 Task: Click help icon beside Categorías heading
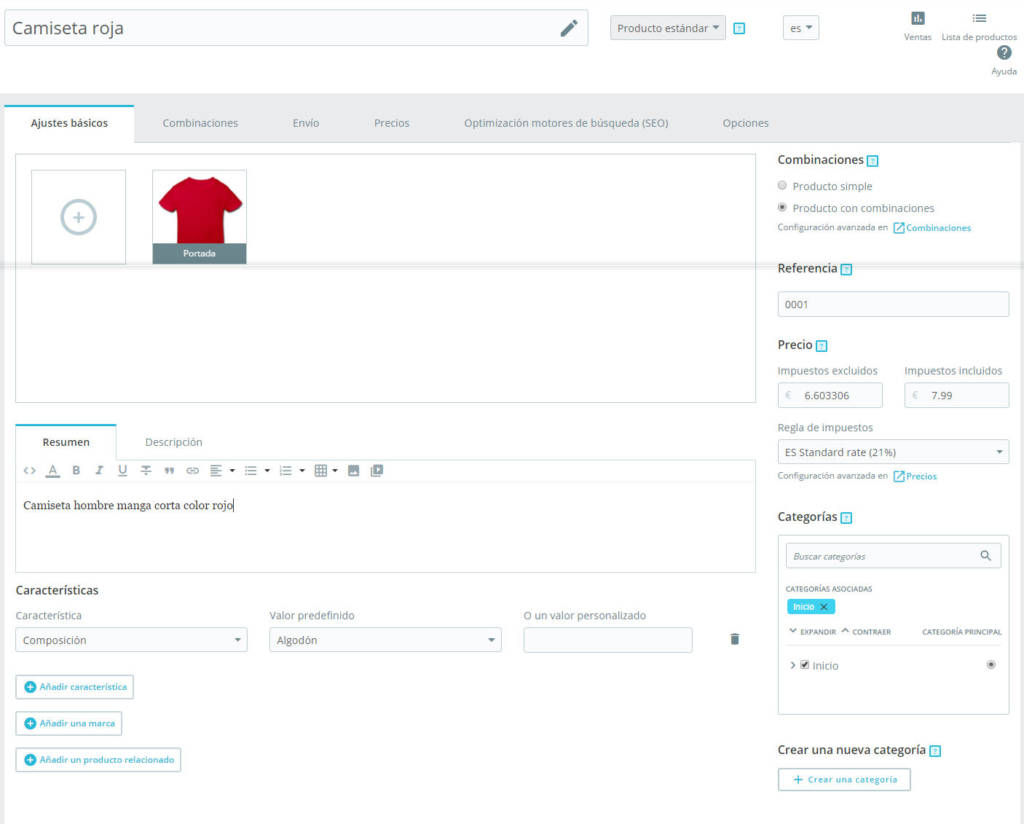click(x=846, y=518)
